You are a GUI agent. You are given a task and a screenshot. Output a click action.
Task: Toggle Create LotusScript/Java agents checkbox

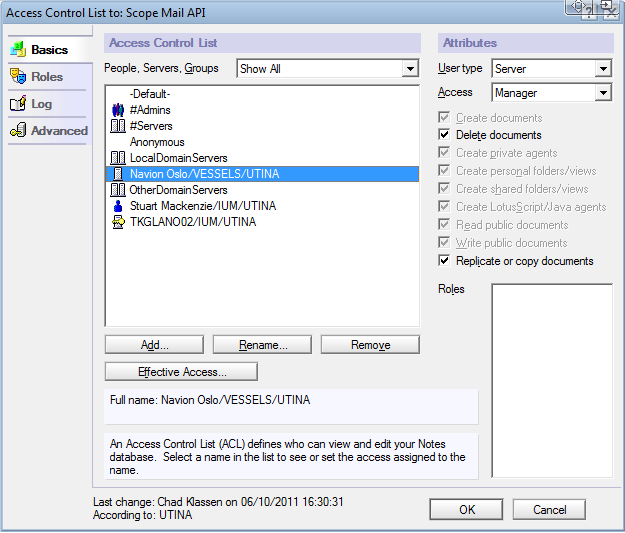[x=444, y=207]
